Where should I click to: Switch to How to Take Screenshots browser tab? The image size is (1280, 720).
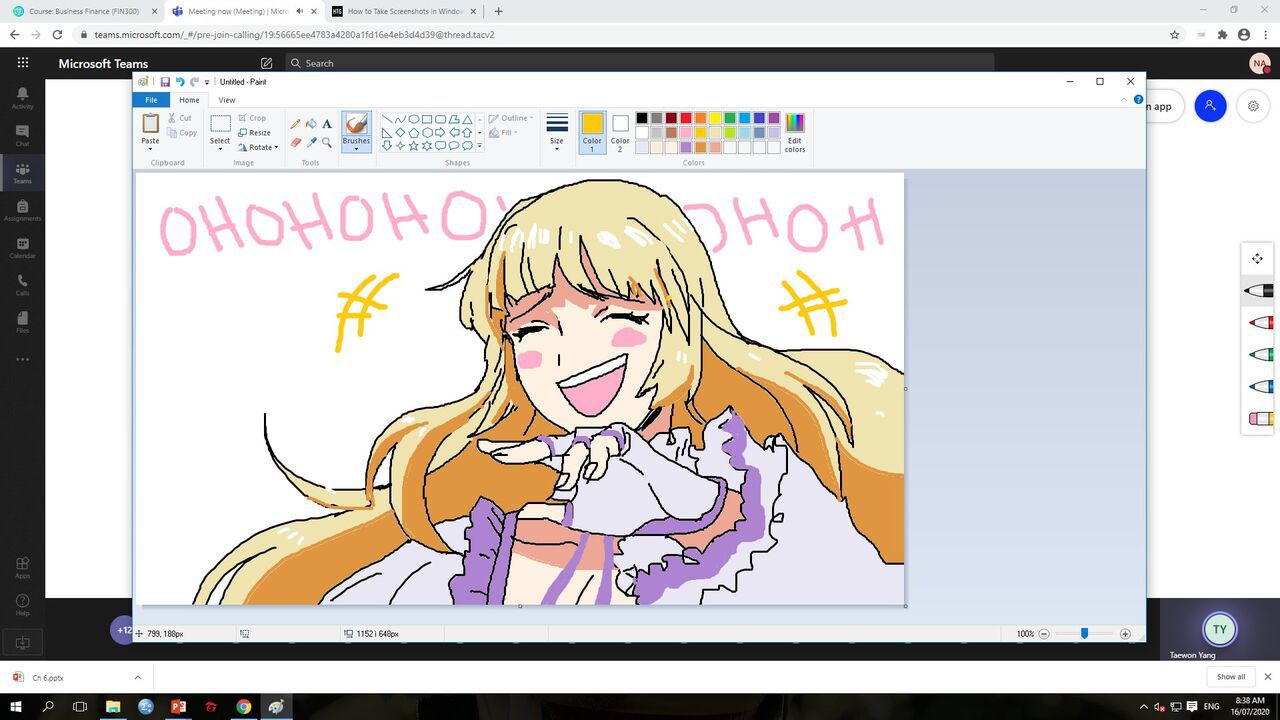coord(405,11)
